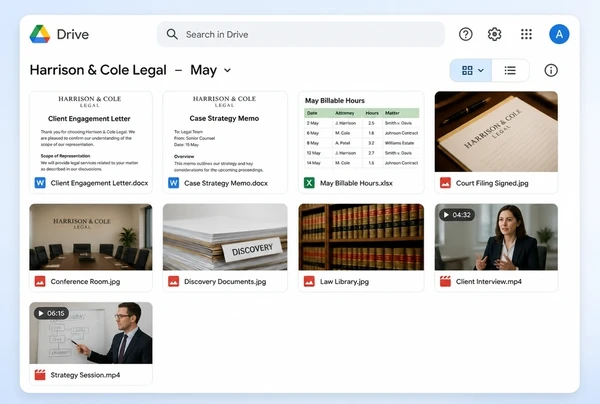The height and width of the screenshot is (404, 600).
Task: Click the Google Drive logo
Action: 40,34
